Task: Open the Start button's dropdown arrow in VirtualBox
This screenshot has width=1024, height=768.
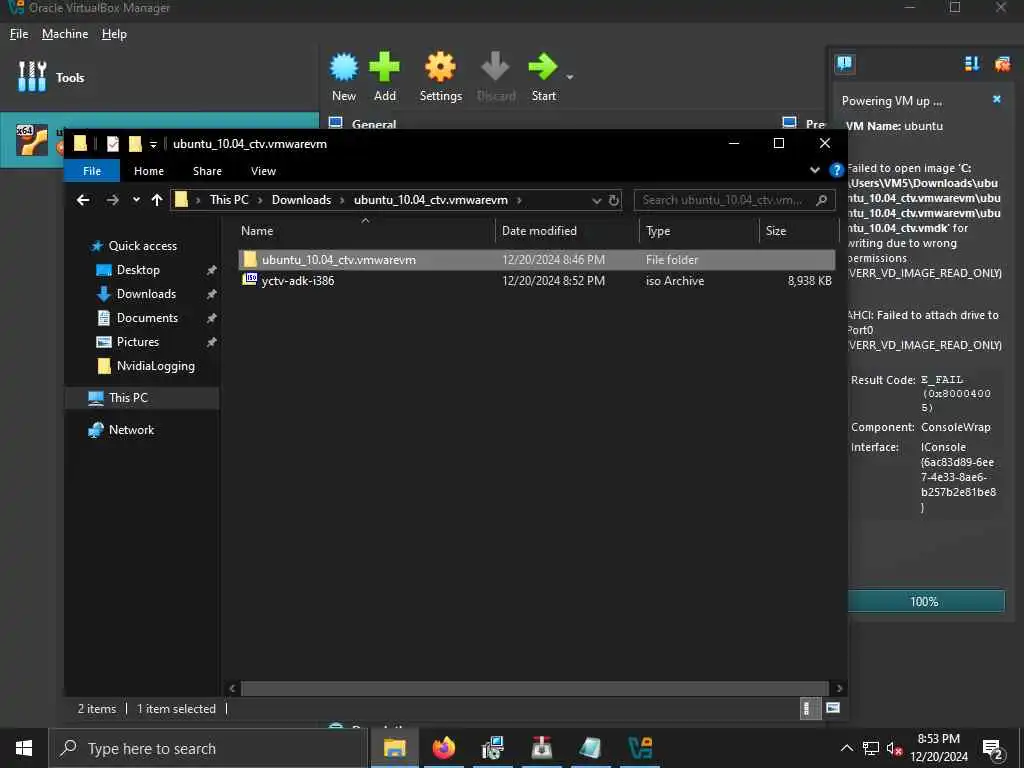Action: pyautogui.click(x=569, y=77)
